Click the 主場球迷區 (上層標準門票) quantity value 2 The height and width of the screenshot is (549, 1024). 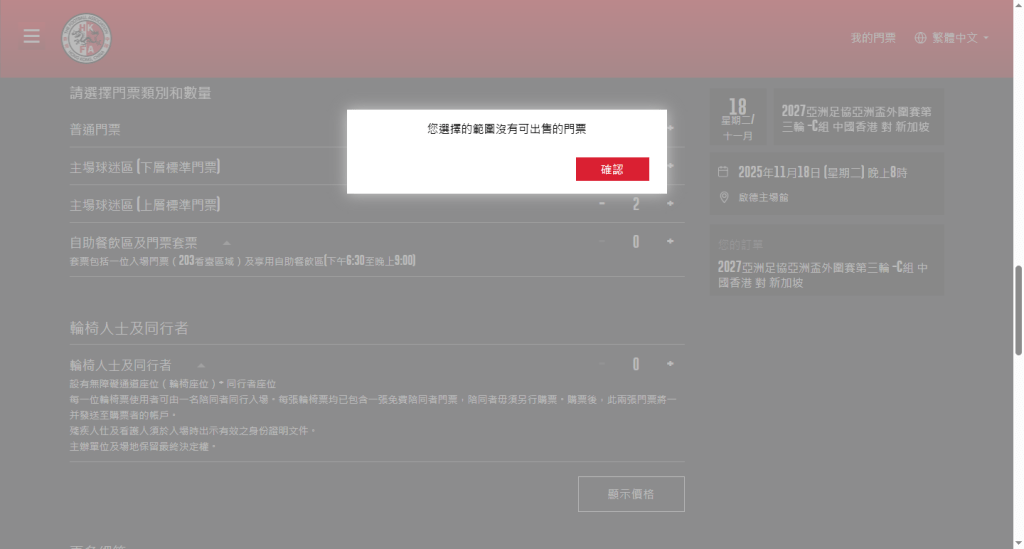pos(636,204)
